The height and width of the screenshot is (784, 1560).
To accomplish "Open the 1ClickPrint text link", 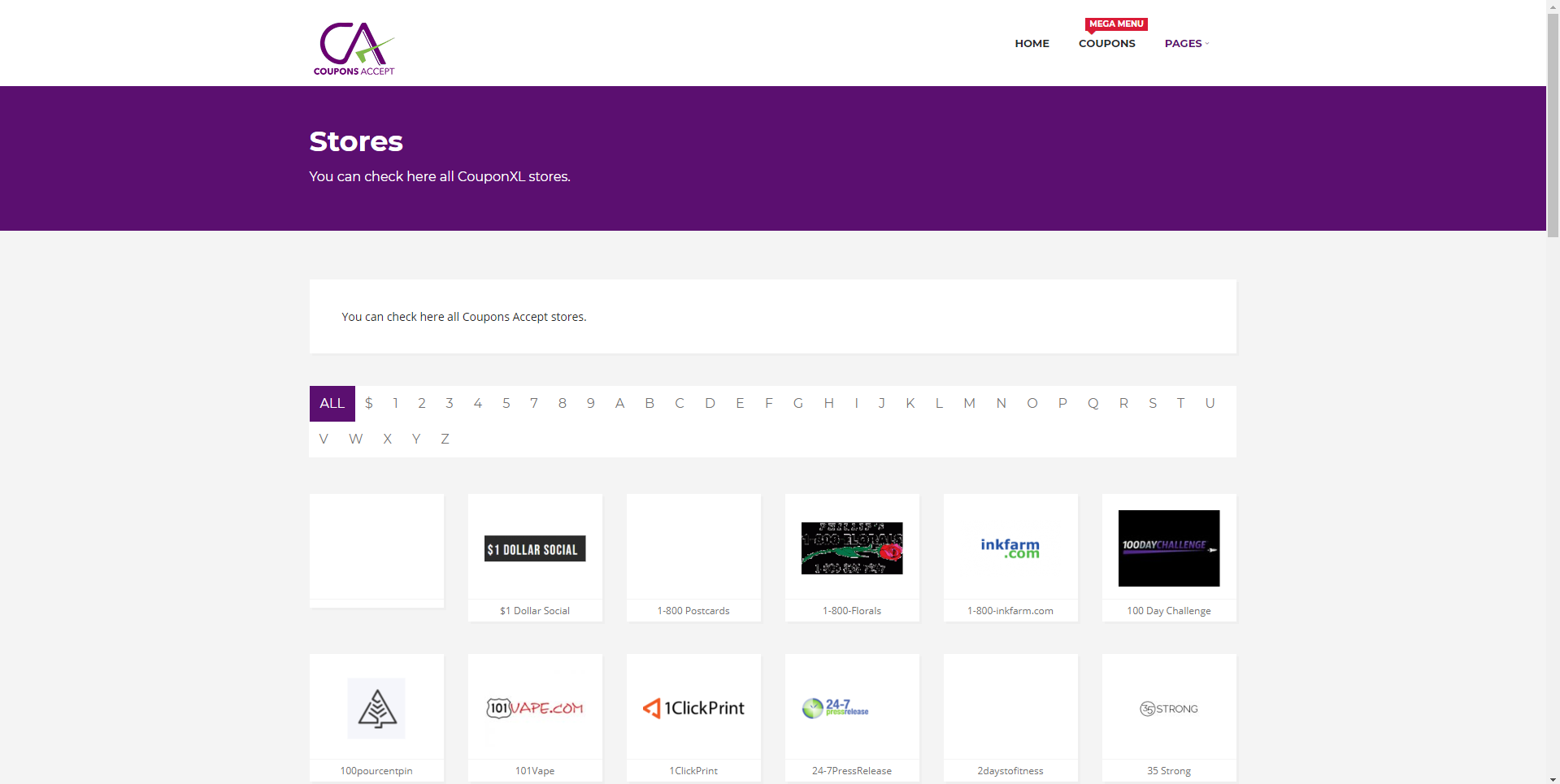I will [x=693, y=771].
